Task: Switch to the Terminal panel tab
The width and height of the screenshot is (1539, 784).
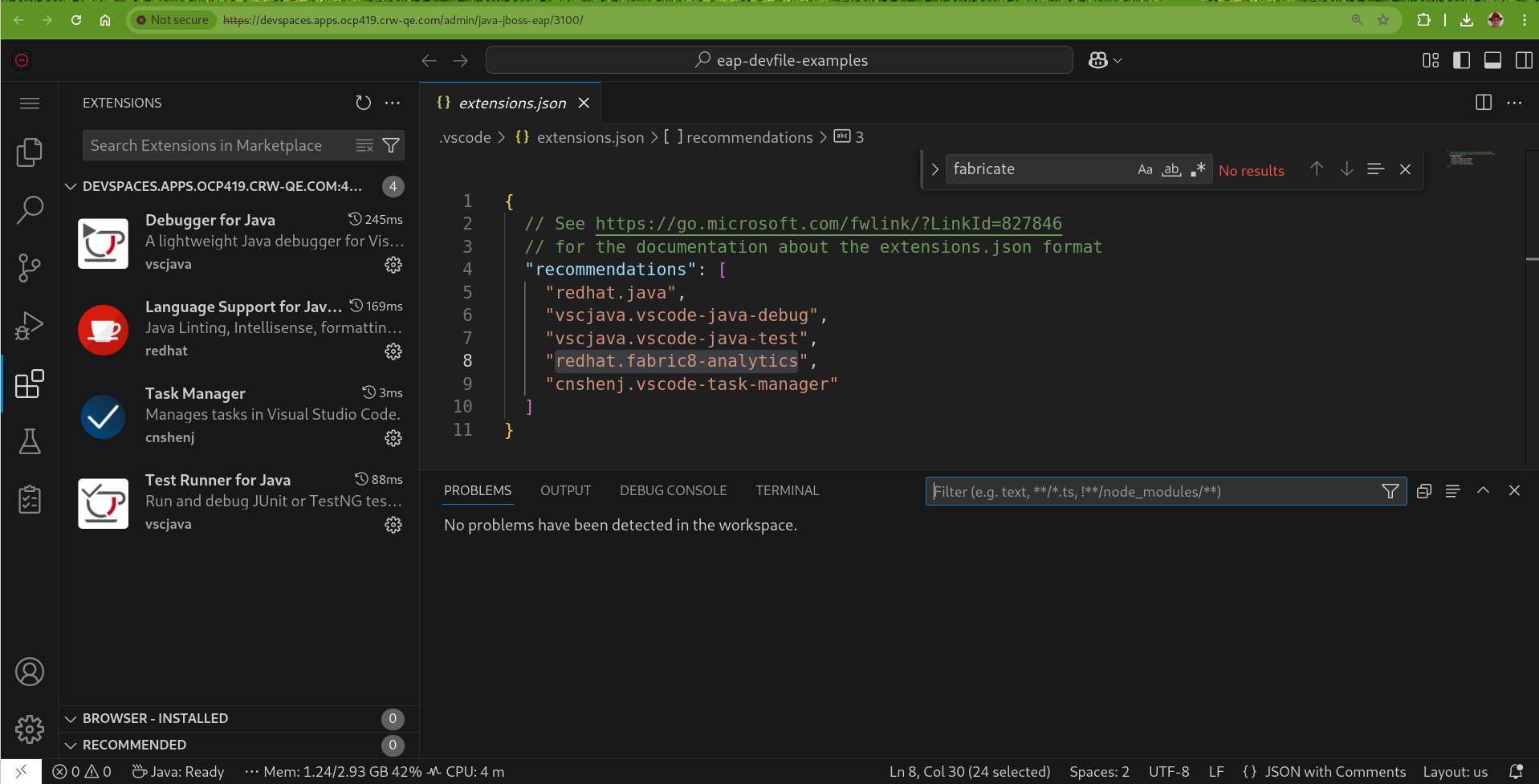Action: (x=787, y=490)
